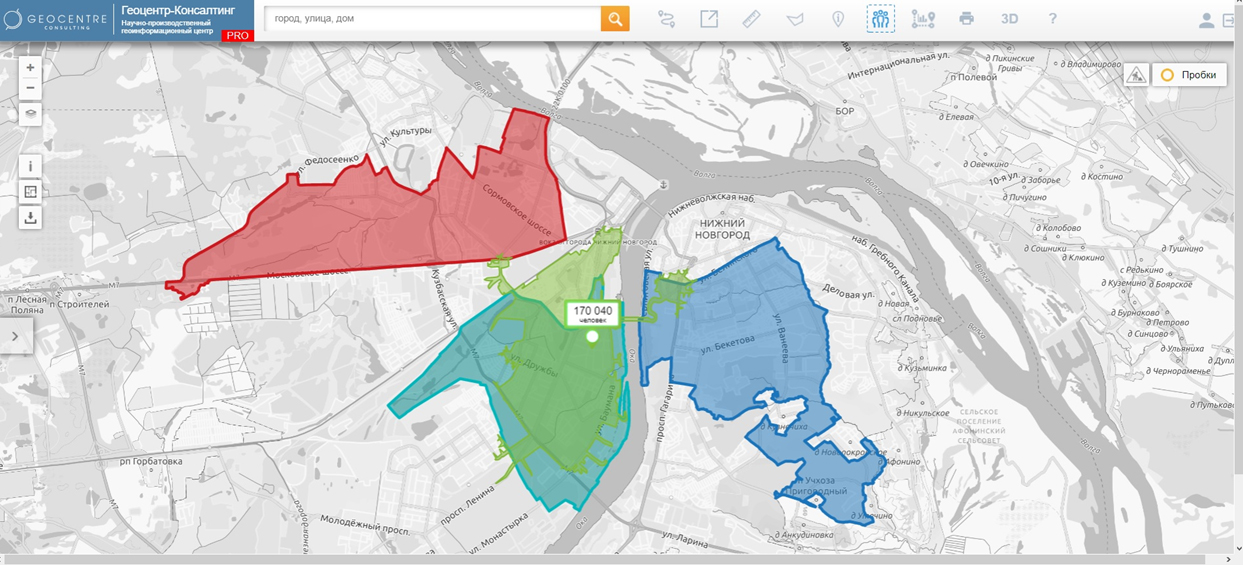Zoom in with the plus button
Image resolution: width=1245 pixels, height=565 pixels.
click(x=30, y=68)
